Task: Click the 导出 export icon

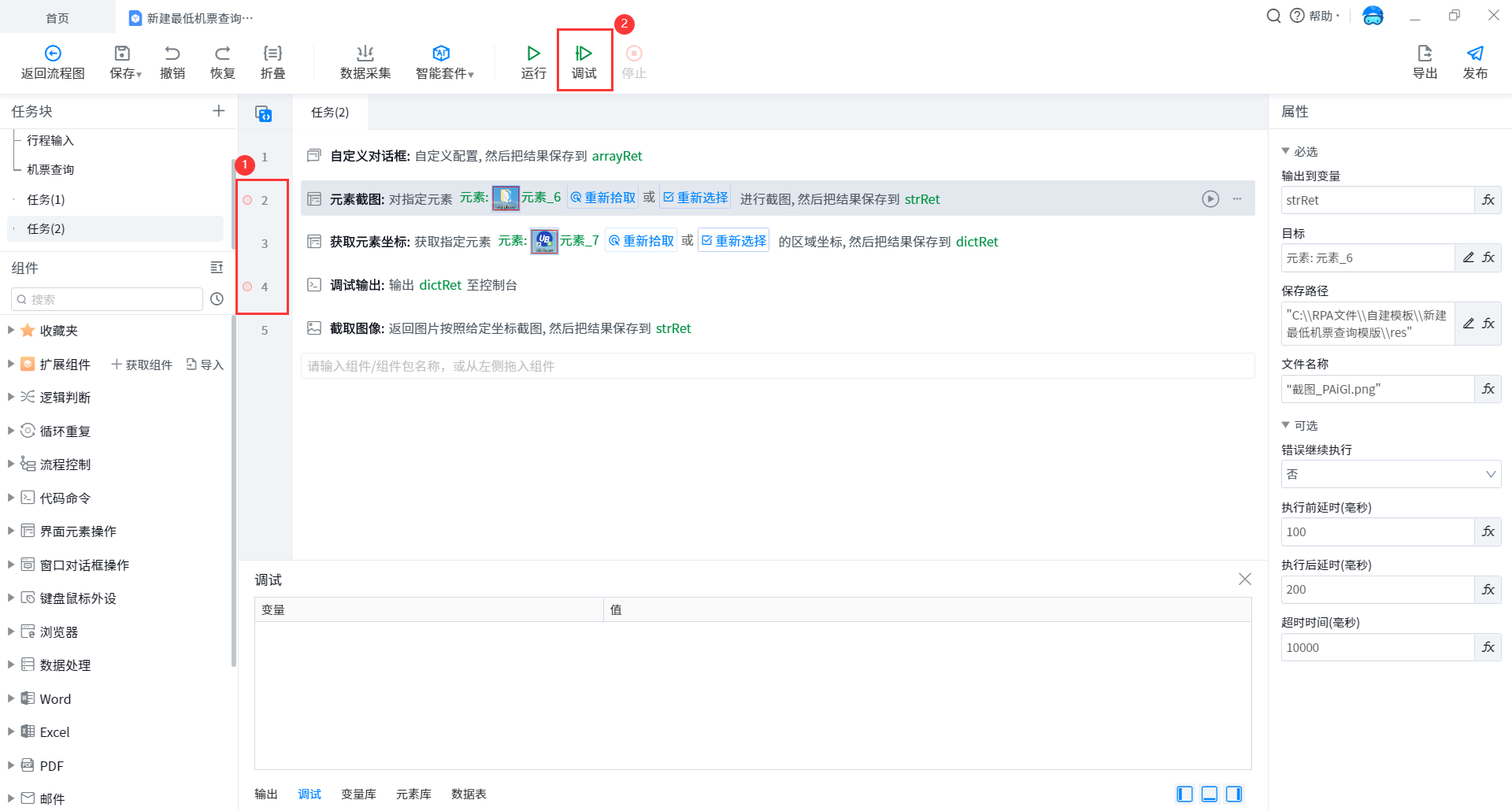Action: [x=1425, y=54]
